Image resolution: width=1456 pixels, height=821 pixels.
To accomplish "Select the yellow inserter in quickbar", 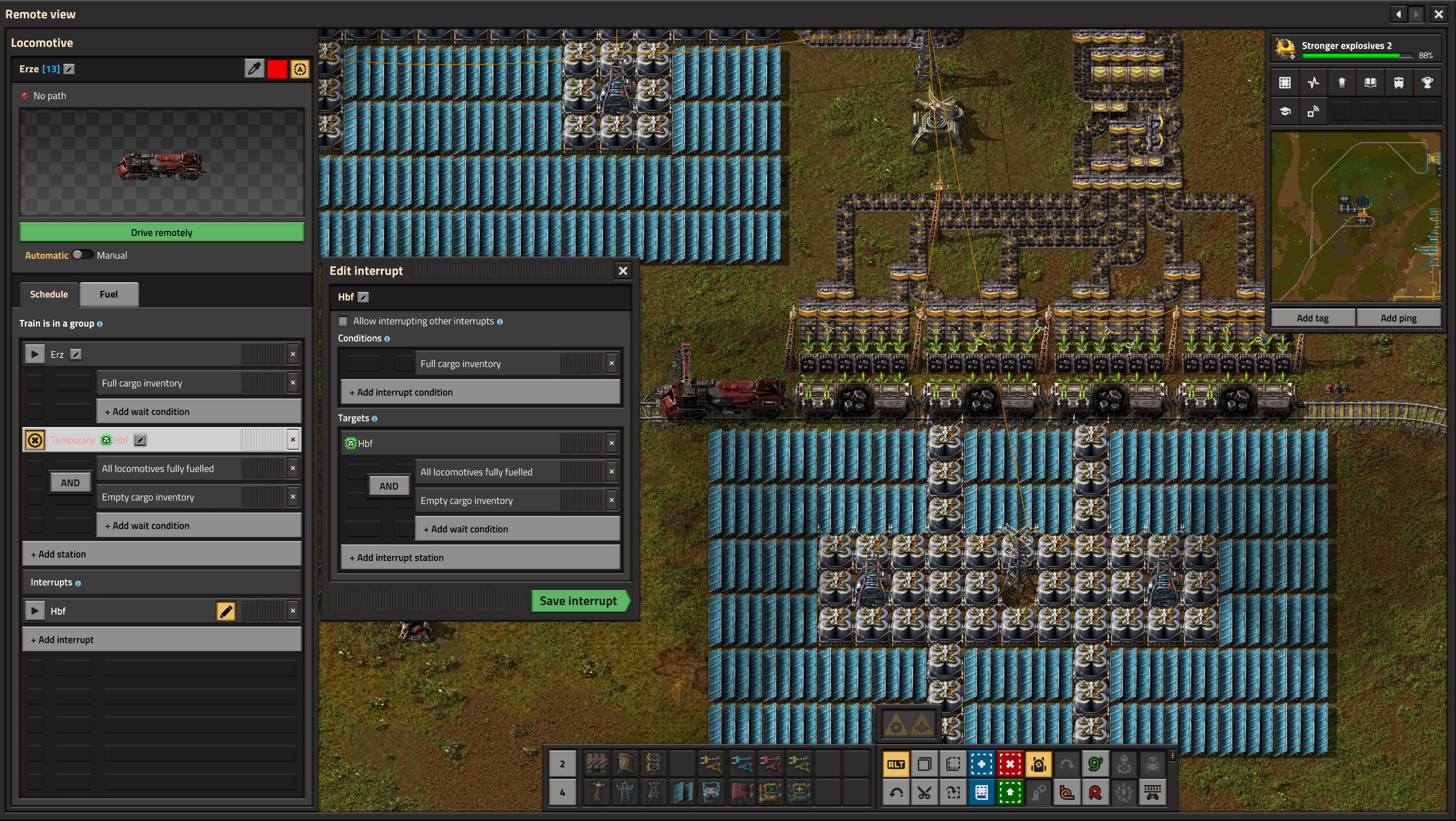I will pyautogui.click(x=711, y=764).
